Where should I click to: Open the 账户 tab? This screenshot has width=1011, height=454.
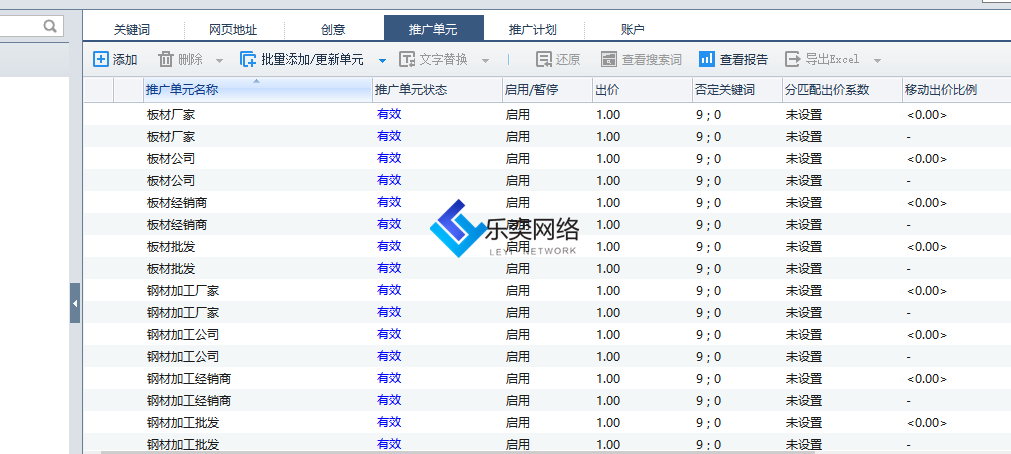(x=633, y=30)
